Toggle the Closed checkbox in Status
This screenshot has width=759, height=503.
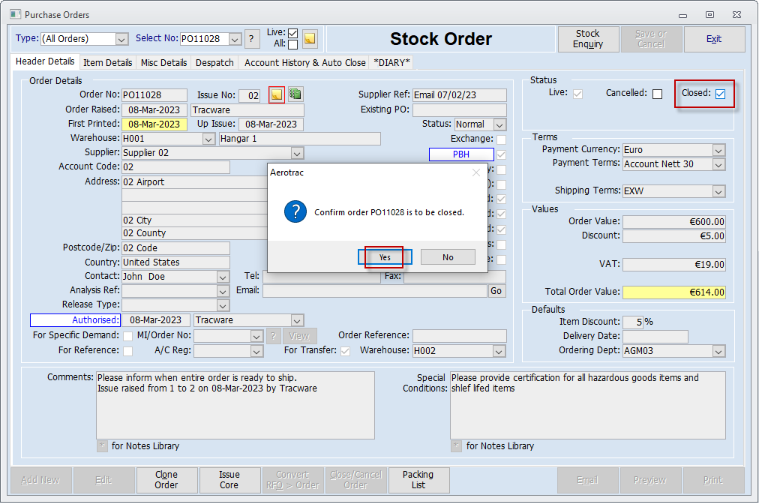click(720, 94)
